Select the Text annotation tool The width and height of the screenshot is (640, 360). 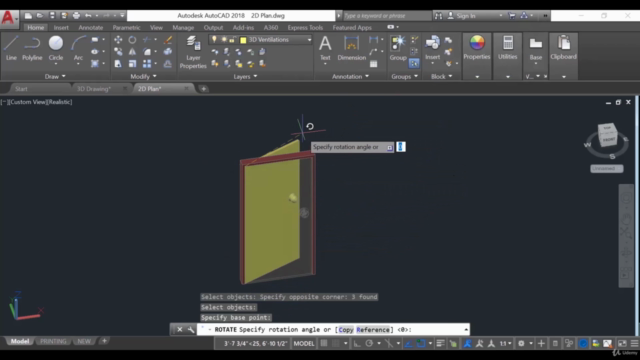click(325, 48)
